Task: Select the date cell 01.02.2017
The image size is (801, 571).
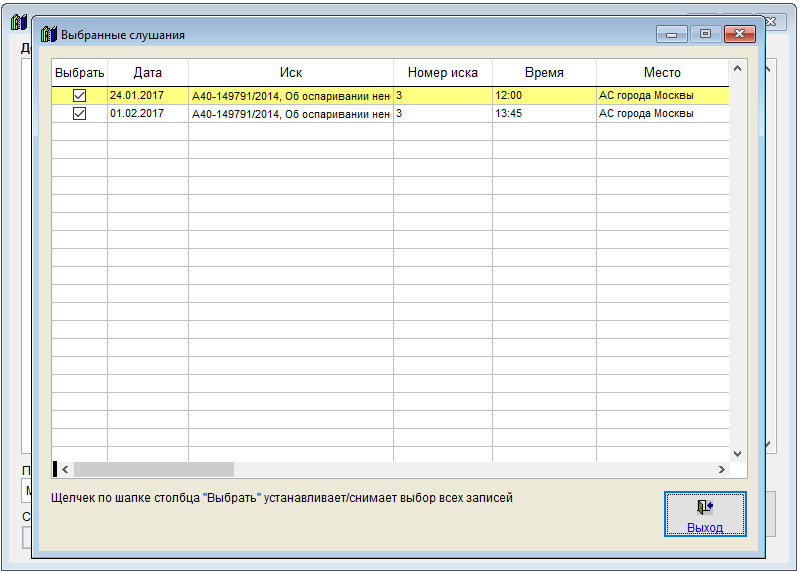Action: click(x=148, y=113)
